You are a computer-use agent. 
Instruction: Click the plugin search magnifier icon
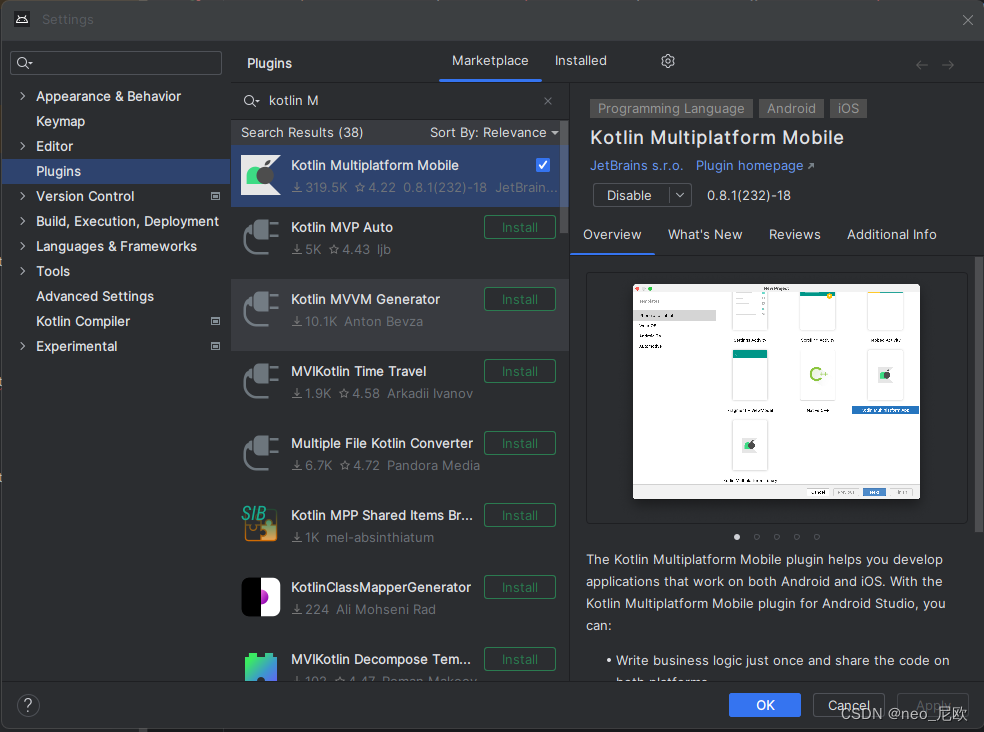point(251,100)
